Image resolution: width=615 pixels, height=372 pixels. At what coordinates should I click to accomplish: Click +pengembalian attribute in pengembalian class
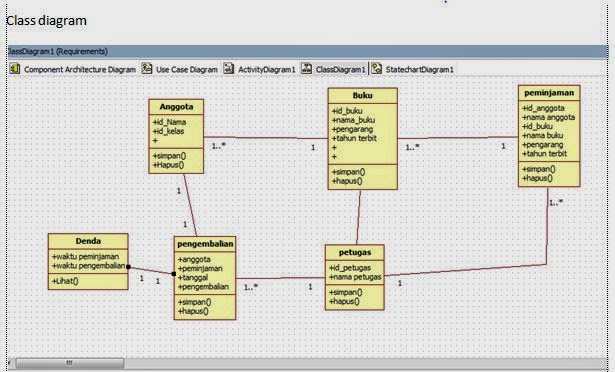point(203,287)
